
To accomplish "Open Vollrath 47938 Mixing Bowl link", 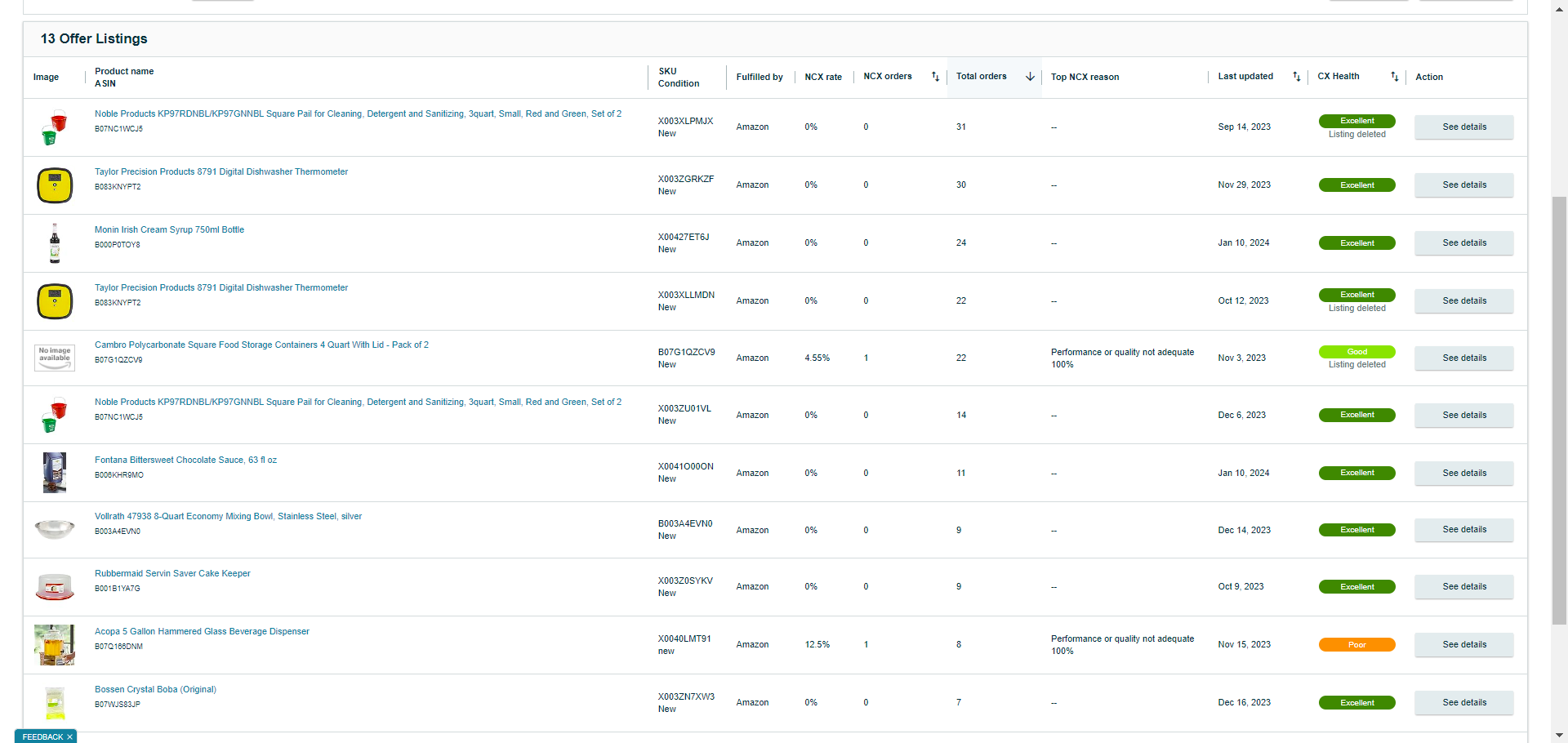I will tap(228, 516).
